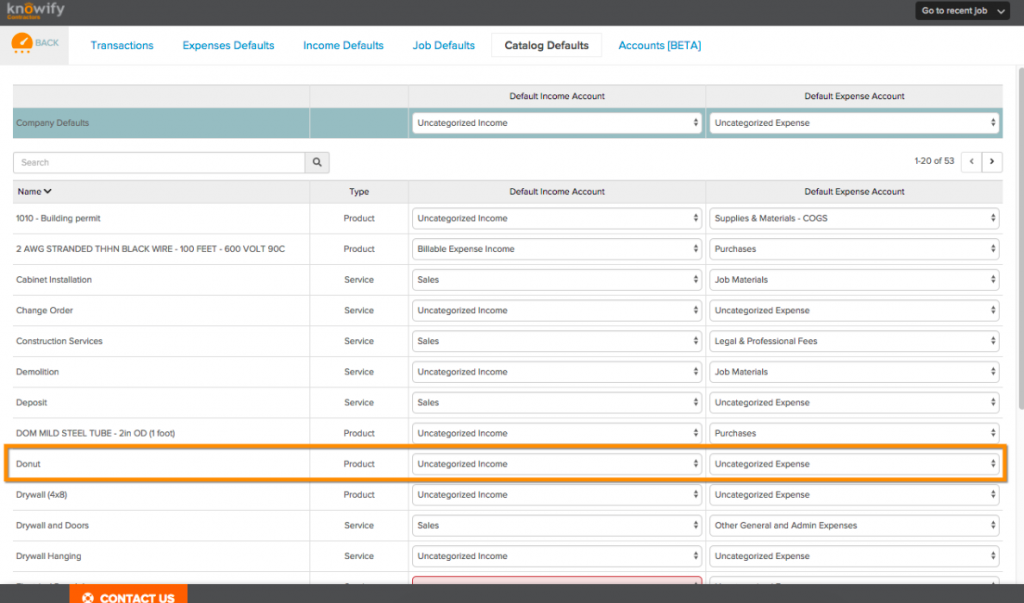Click the Knowify logo
The image size is (1024, 603).
35,12
